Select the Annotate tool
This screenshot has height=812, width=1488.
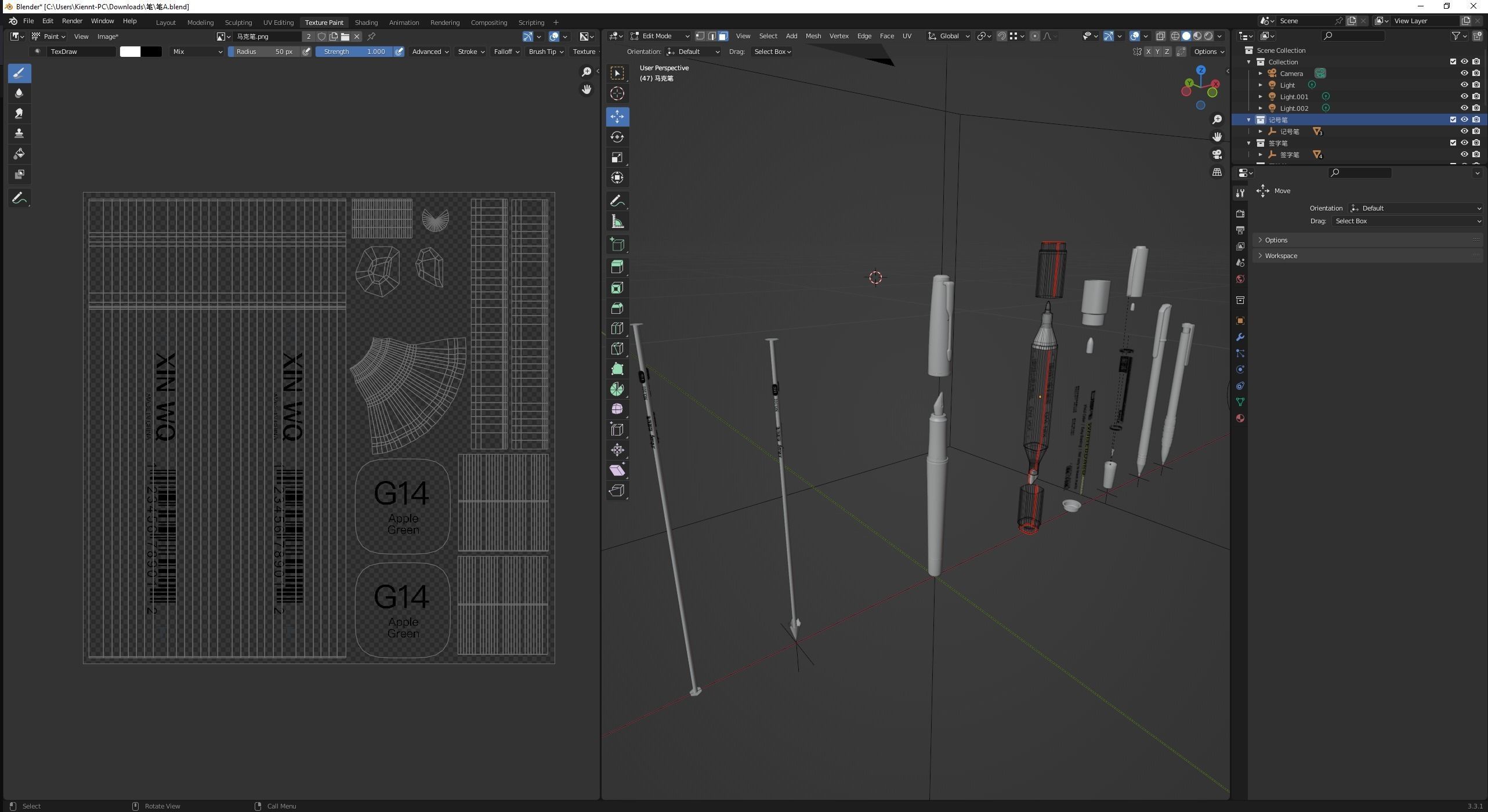pyautogui.click(x=617, y=201)
